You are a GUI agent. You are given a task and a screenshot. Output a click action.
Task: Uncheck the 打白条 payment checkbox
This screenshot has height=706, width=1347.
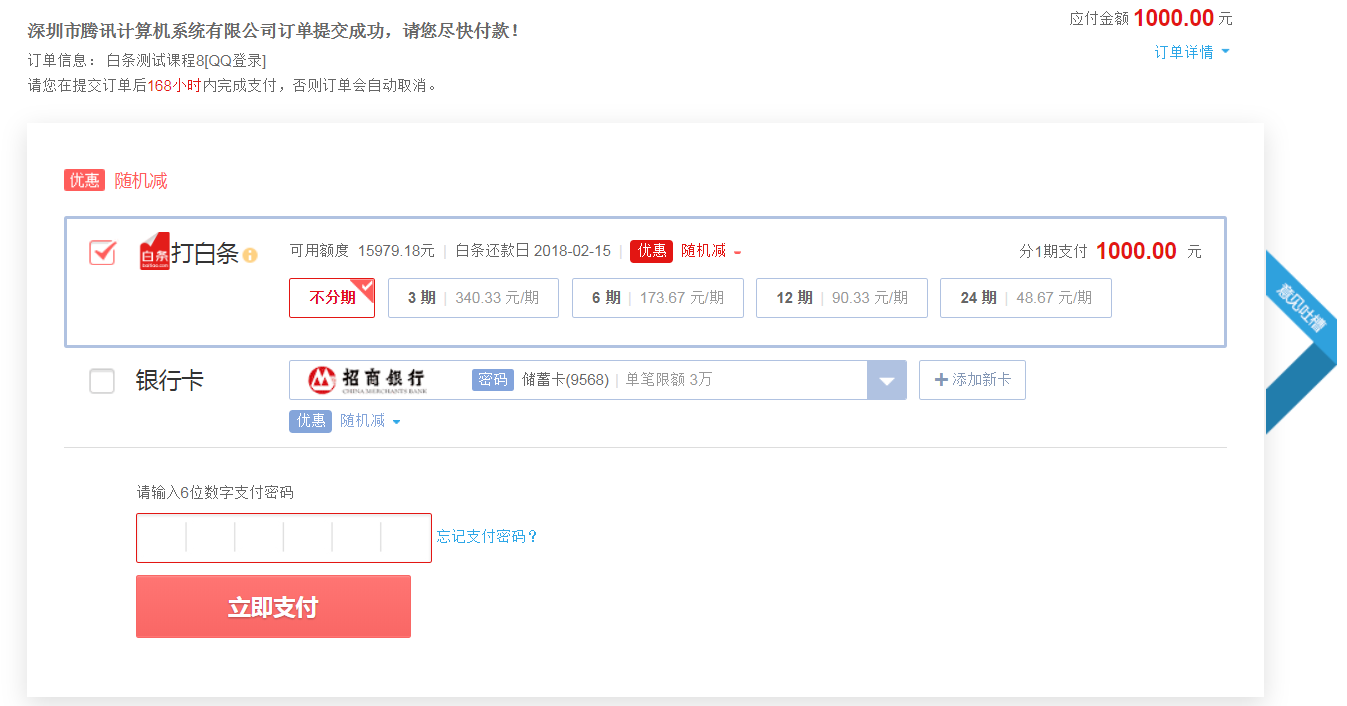coord(103,252)
